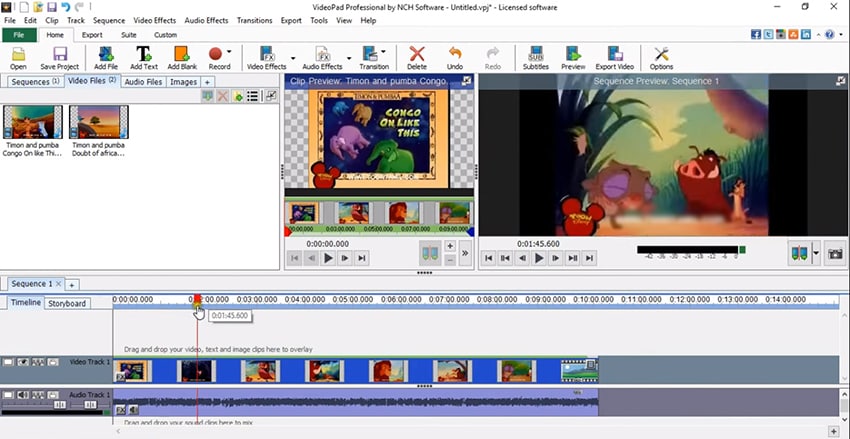Viewport: 850px width, 439px height.
Task: Toggle the link icon on Audio Track 1
Action: point(38,395)
